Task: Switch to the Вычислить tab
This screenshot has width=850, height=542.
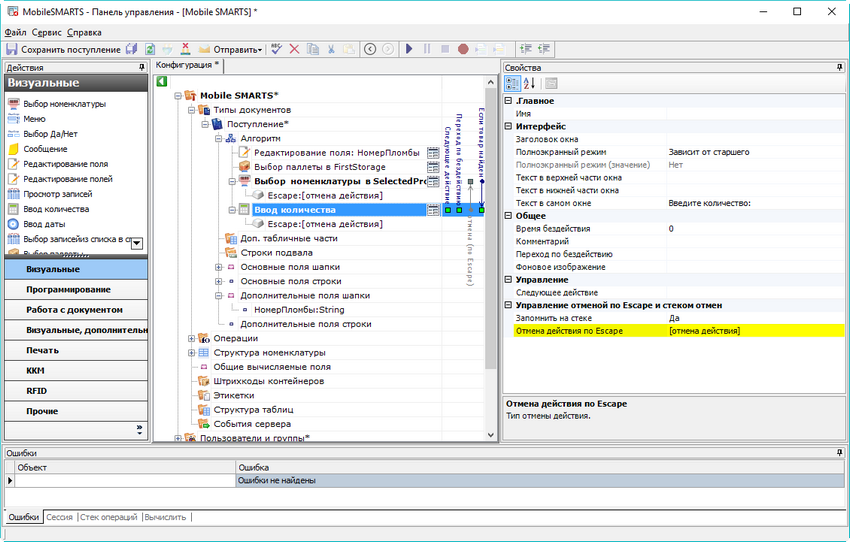Action: pos(165,517)
